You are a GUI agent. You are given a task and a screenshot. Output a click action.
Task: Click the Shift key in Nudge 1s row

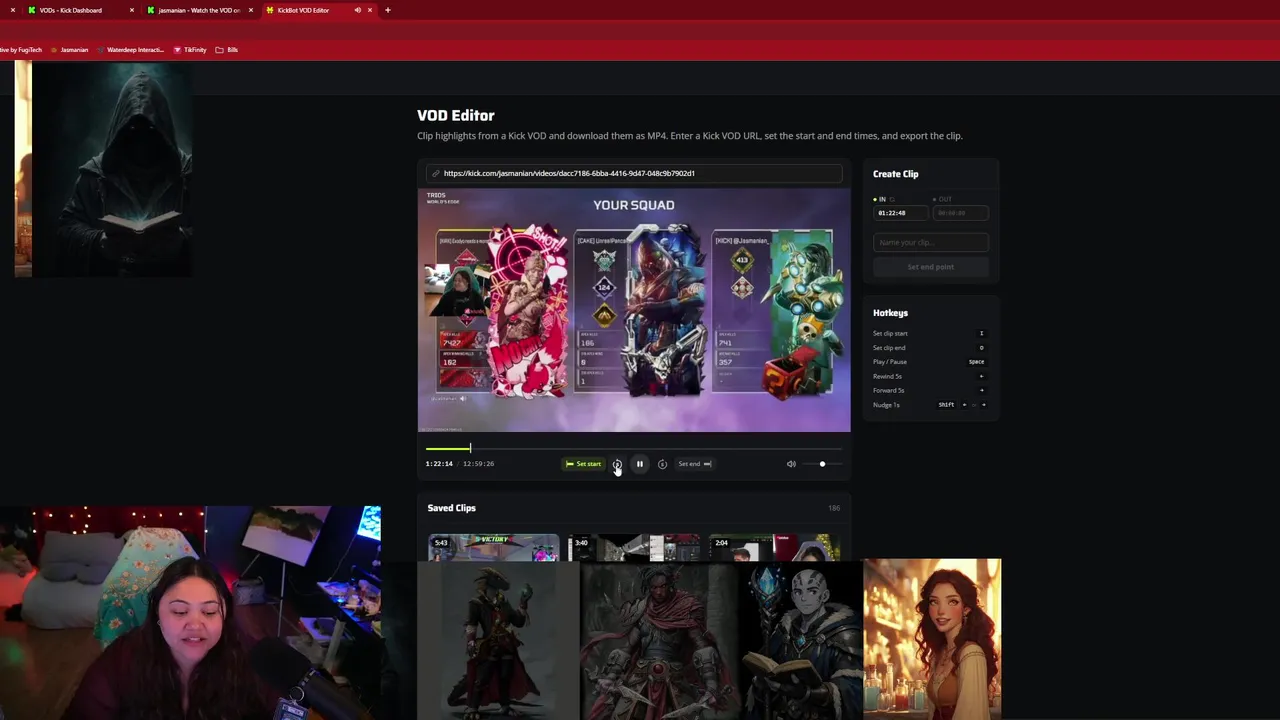coord(946,405)
